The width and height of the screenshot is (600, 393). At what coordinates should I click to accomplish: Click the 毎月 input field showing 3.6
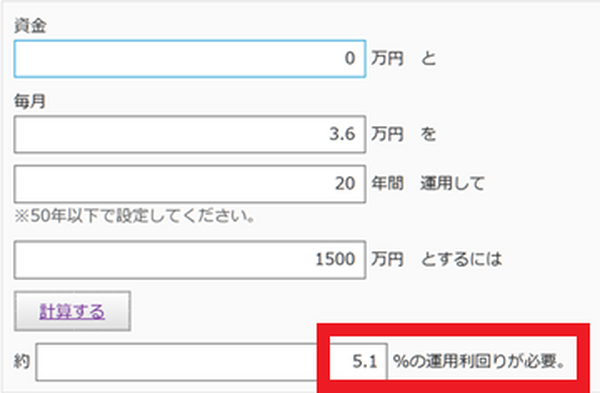click(x=190, y=134)
